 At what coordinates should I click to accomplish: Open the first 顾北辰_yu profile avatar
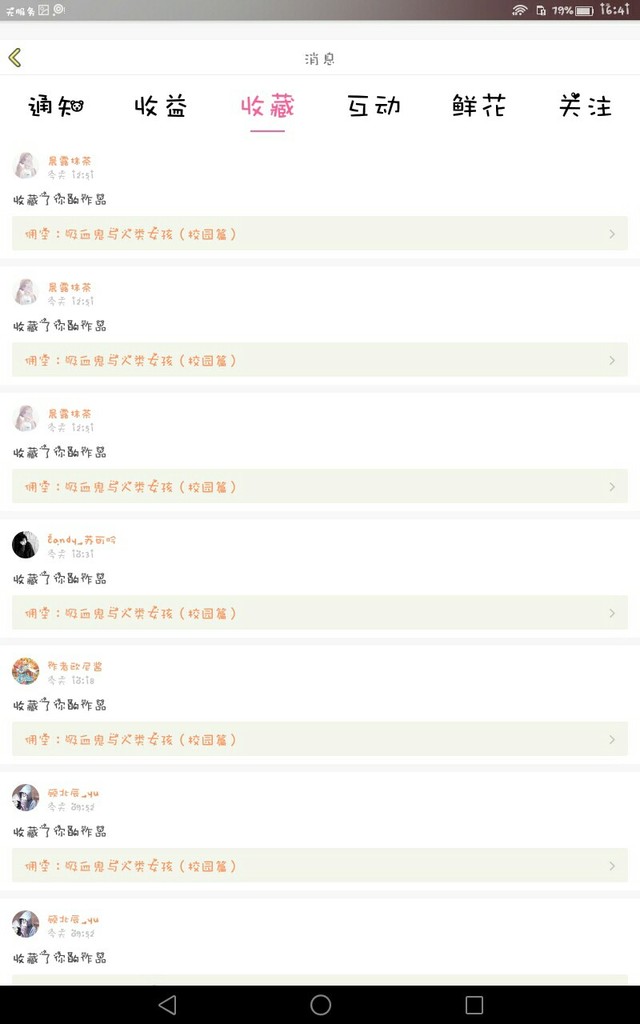click(25, 797)
